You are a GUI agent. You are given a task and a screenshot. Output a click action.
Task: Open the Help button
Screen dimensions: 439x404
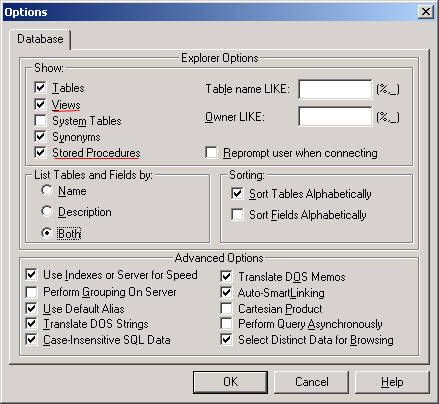click(x=392, y=382)
